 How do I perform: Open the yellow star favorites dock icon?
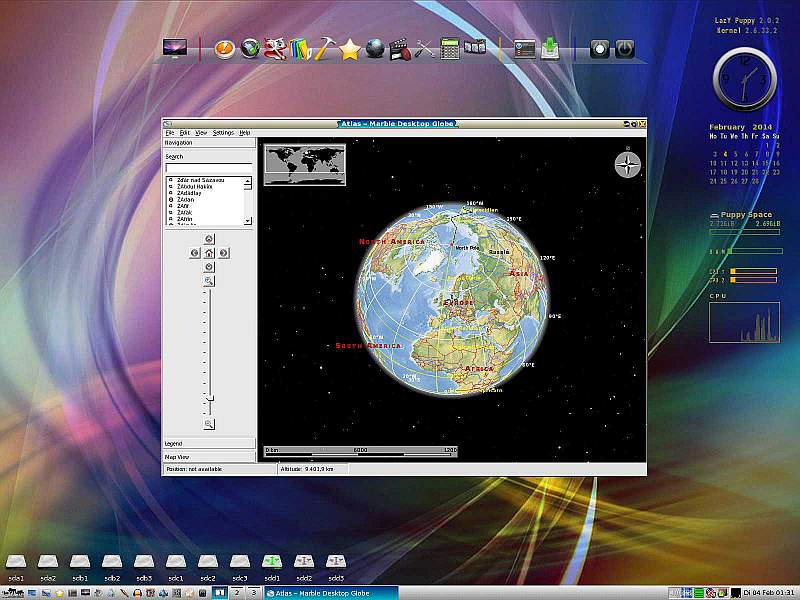(x=349, y=50)
